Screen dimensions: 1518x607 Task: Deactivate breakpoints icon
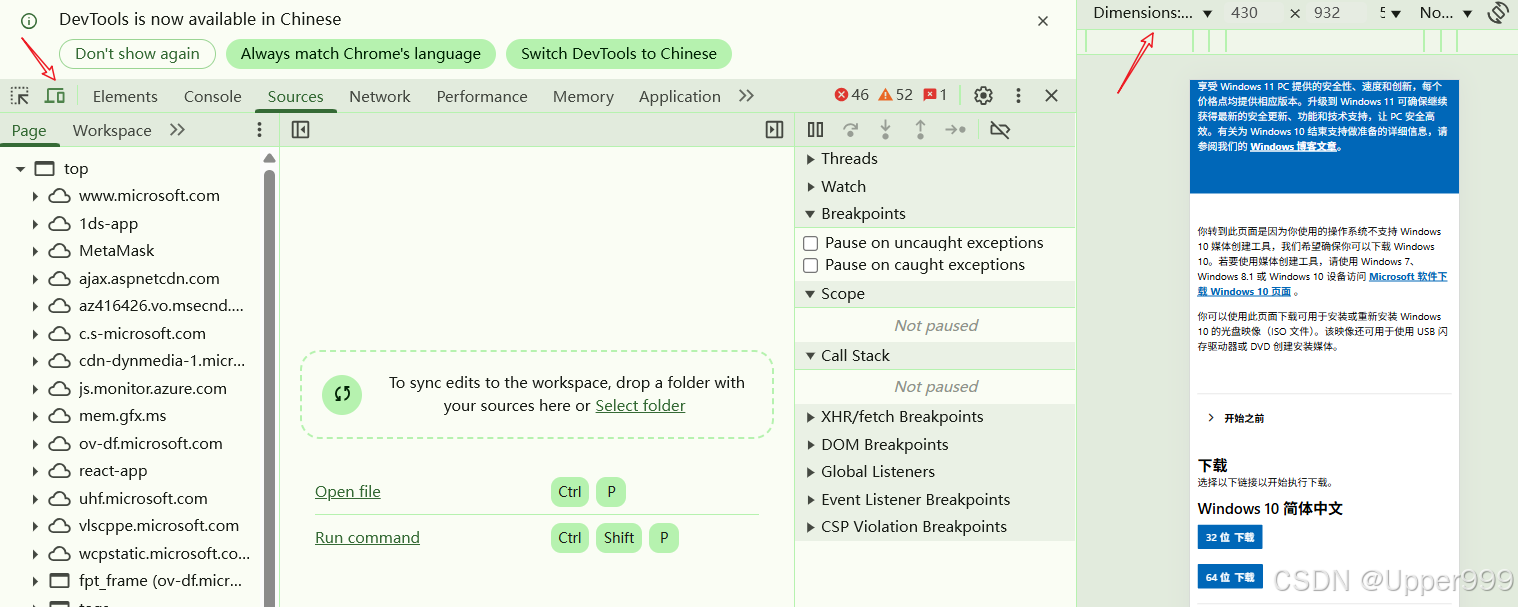(1000, 130)
